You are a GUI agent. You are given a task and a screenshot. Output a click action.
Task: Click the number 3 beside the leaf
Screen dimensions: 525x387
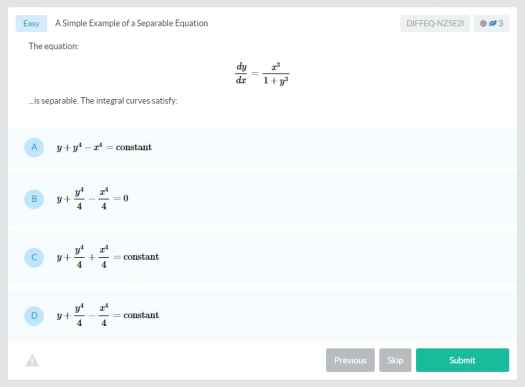click(x=501, y=23)
